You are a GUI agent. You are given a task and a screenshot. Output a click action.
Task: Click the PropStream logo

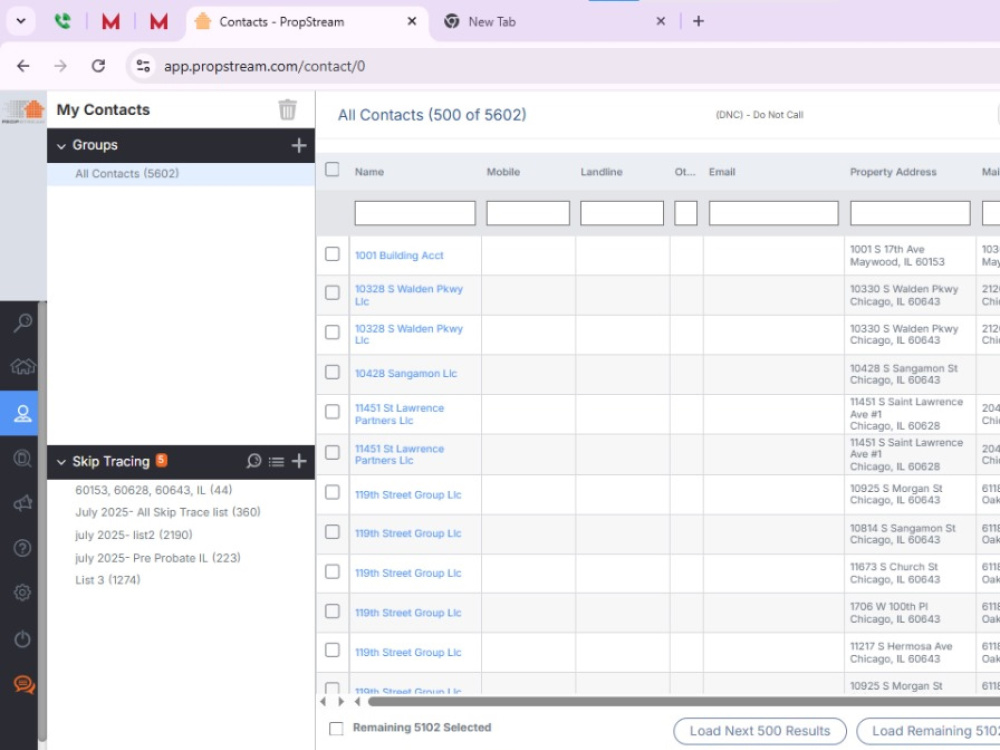pos(24,110)
